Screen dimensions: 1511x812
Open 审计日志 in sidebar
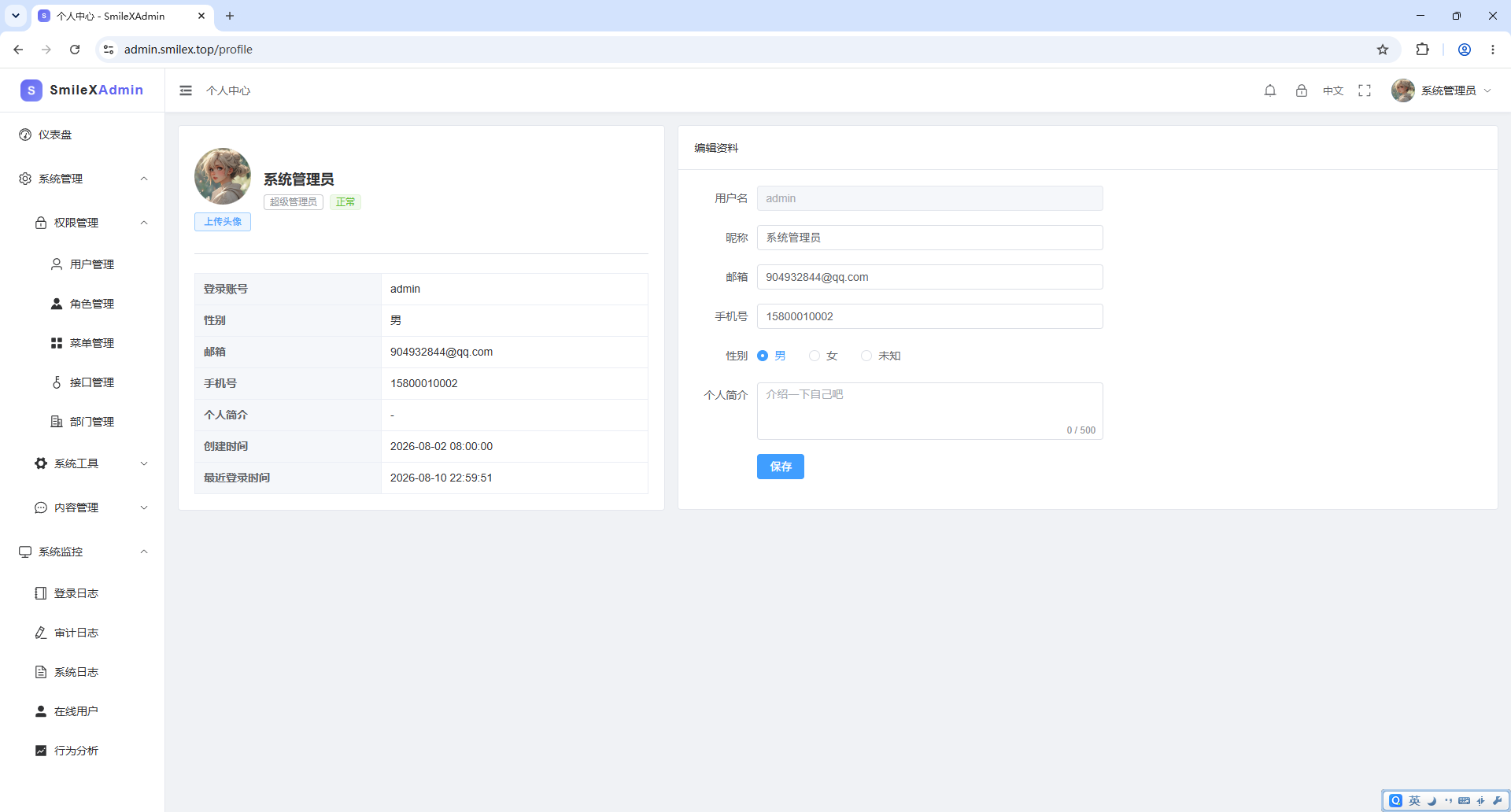point(83,633)
